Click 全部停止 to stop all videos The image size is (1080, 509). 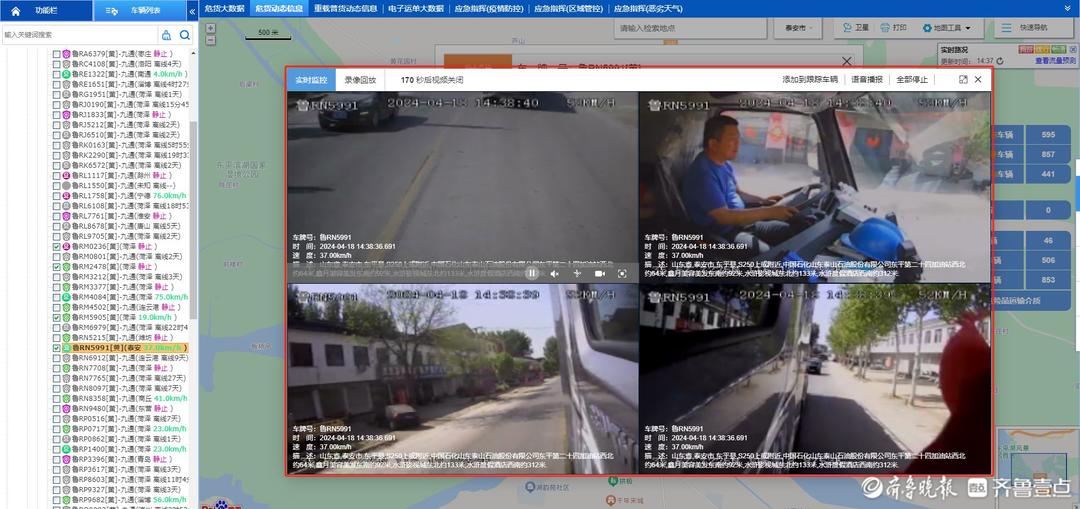[x=912, y=79]
